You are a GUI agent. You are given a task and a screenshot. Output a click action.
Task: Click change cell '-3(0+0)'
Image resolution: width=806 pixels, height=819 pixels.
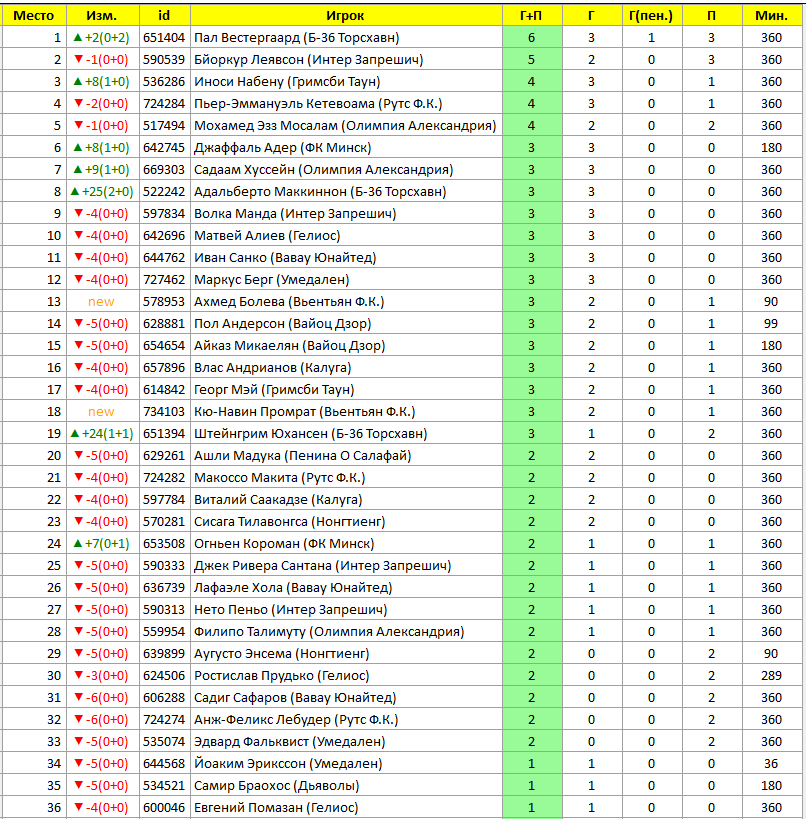coord(102,675)
